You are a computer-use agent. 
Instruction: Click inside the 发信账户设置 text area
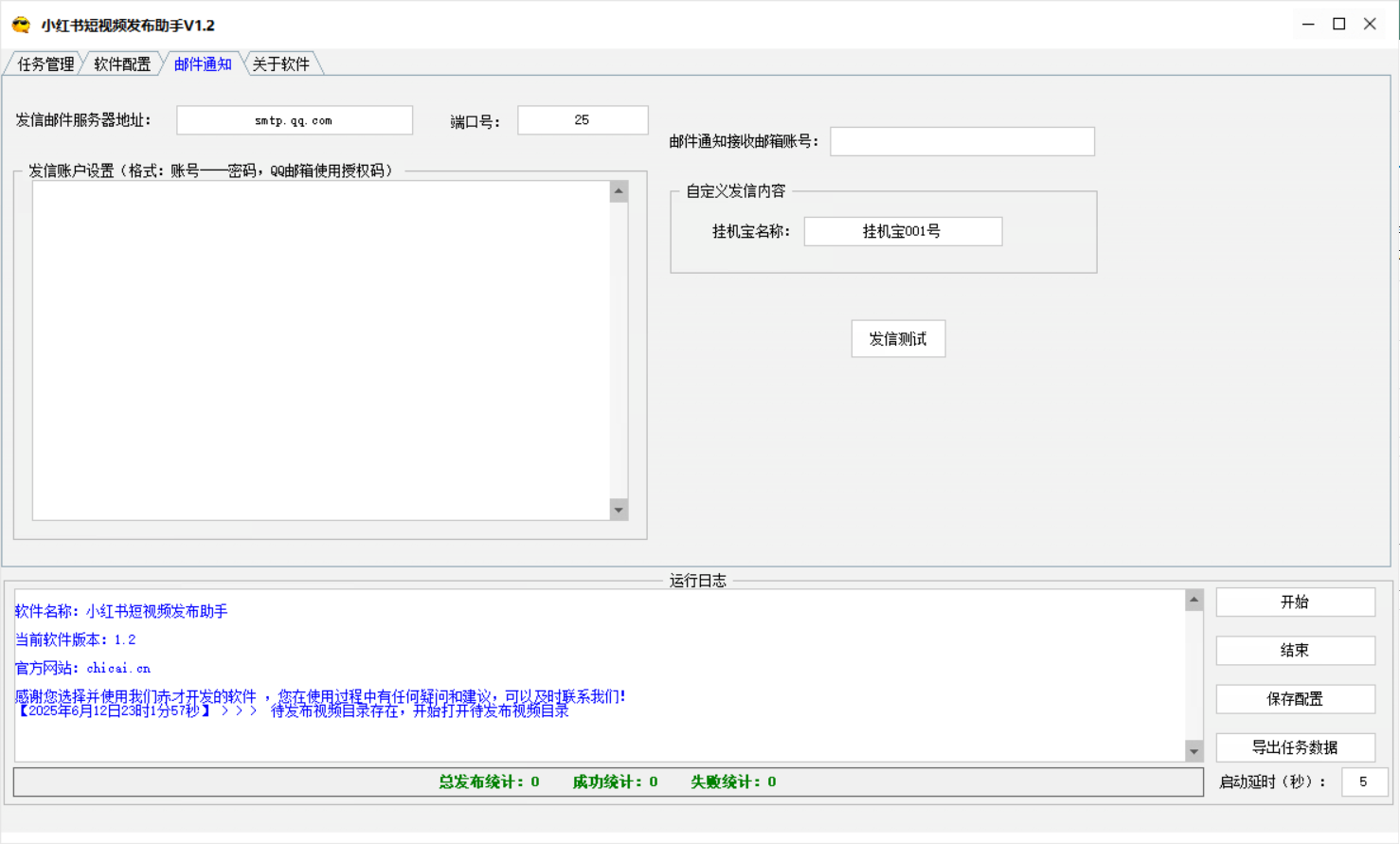point(322,350)
